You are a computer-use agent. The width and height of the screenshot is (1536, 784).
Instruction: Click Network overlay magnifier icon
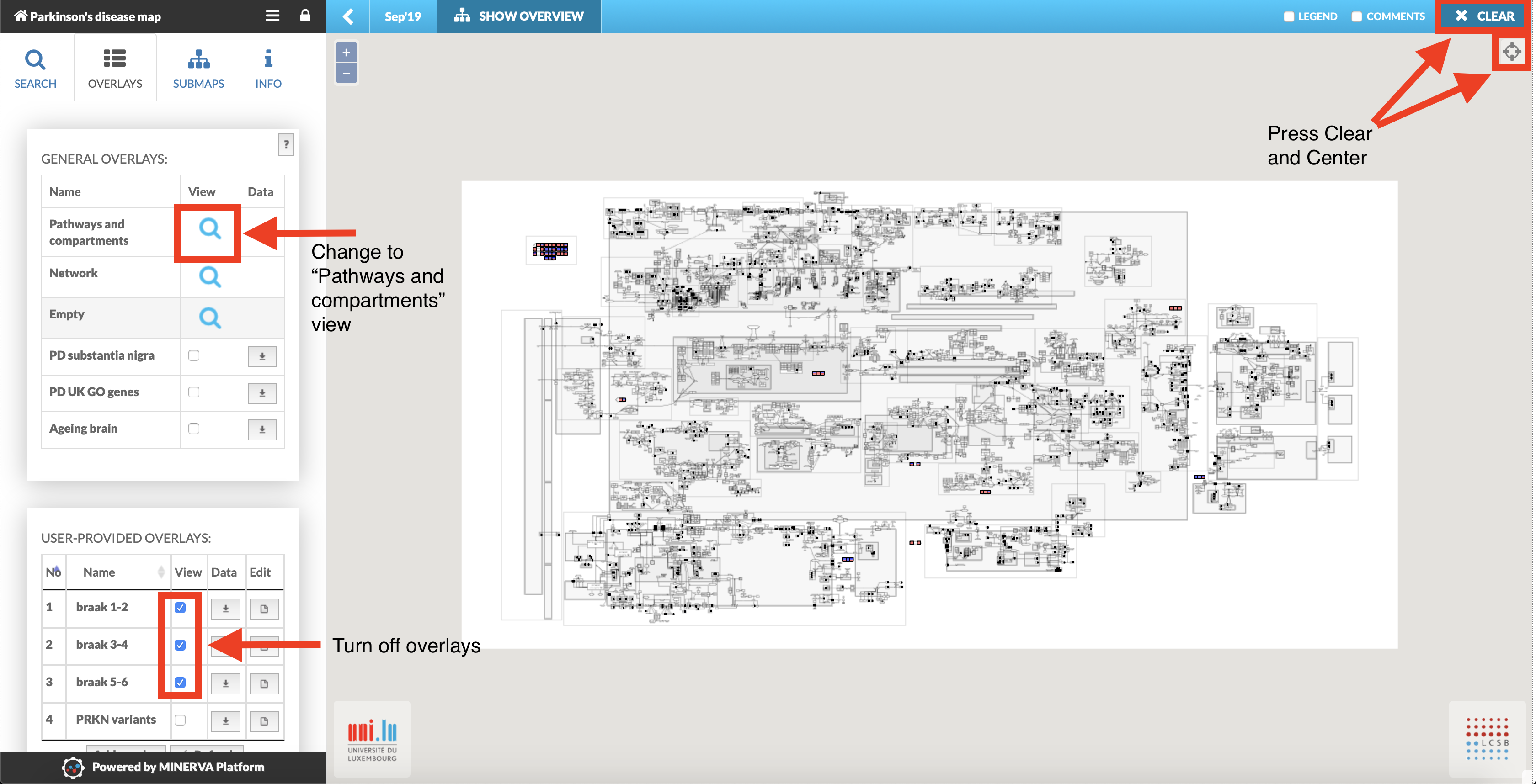(x=209, y=276)
